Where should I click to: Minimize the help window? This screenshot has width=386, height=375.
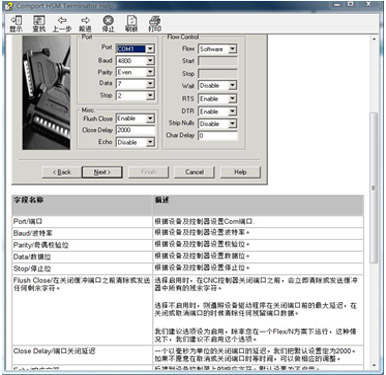click(x=337, y=5)
